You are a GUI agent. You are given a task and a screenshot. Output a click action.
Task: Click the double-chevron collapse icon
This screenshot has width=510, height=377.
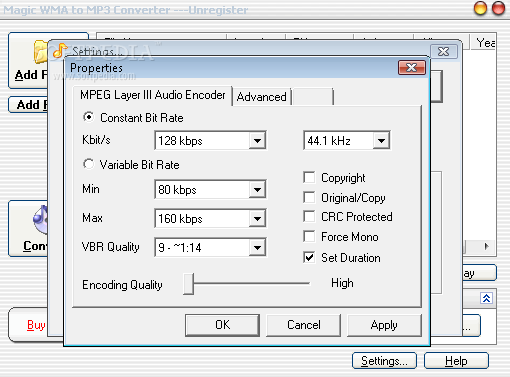click(x=487, y=298)
